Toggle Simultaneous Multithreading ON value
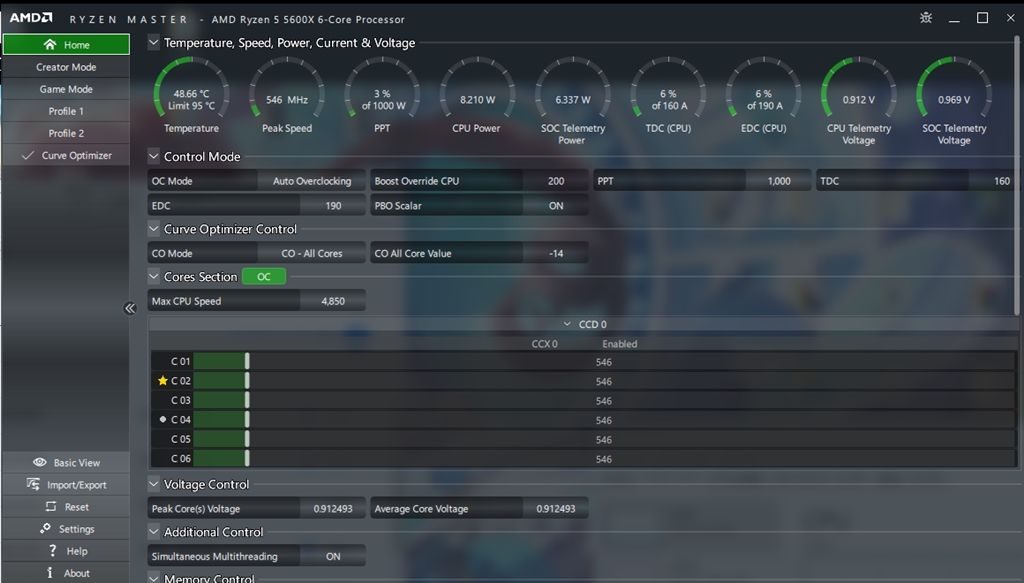Image resolution: width=1024 pixels, height=583 pixels. (x=333, y=556)
